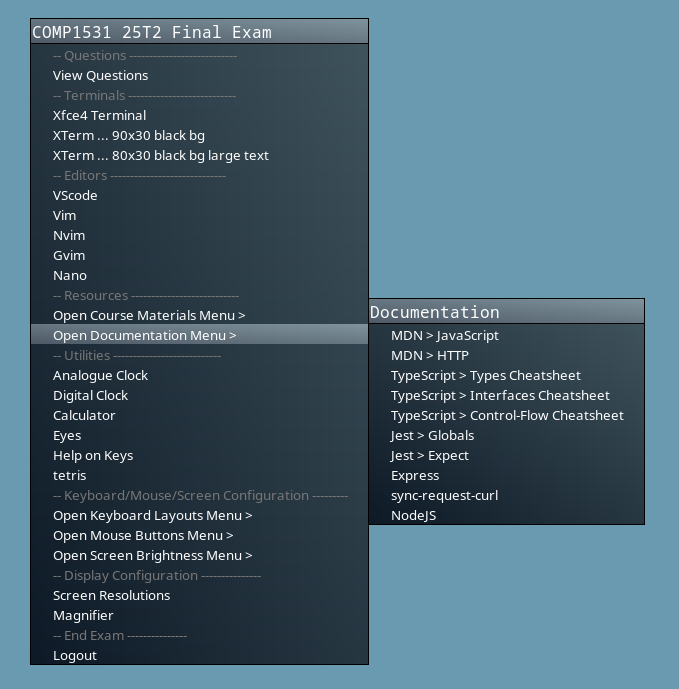Expand Open Keyboard Layouts Menu
This screenshot has height=689, width=679.
(152, 516)
